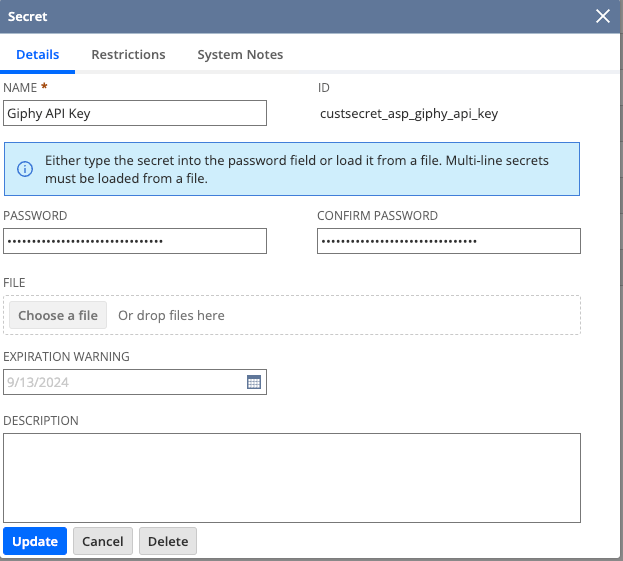Viewport: 623px width, 561px height.
Task: Save changes with the Update button
Action: (x=35, y=541)
